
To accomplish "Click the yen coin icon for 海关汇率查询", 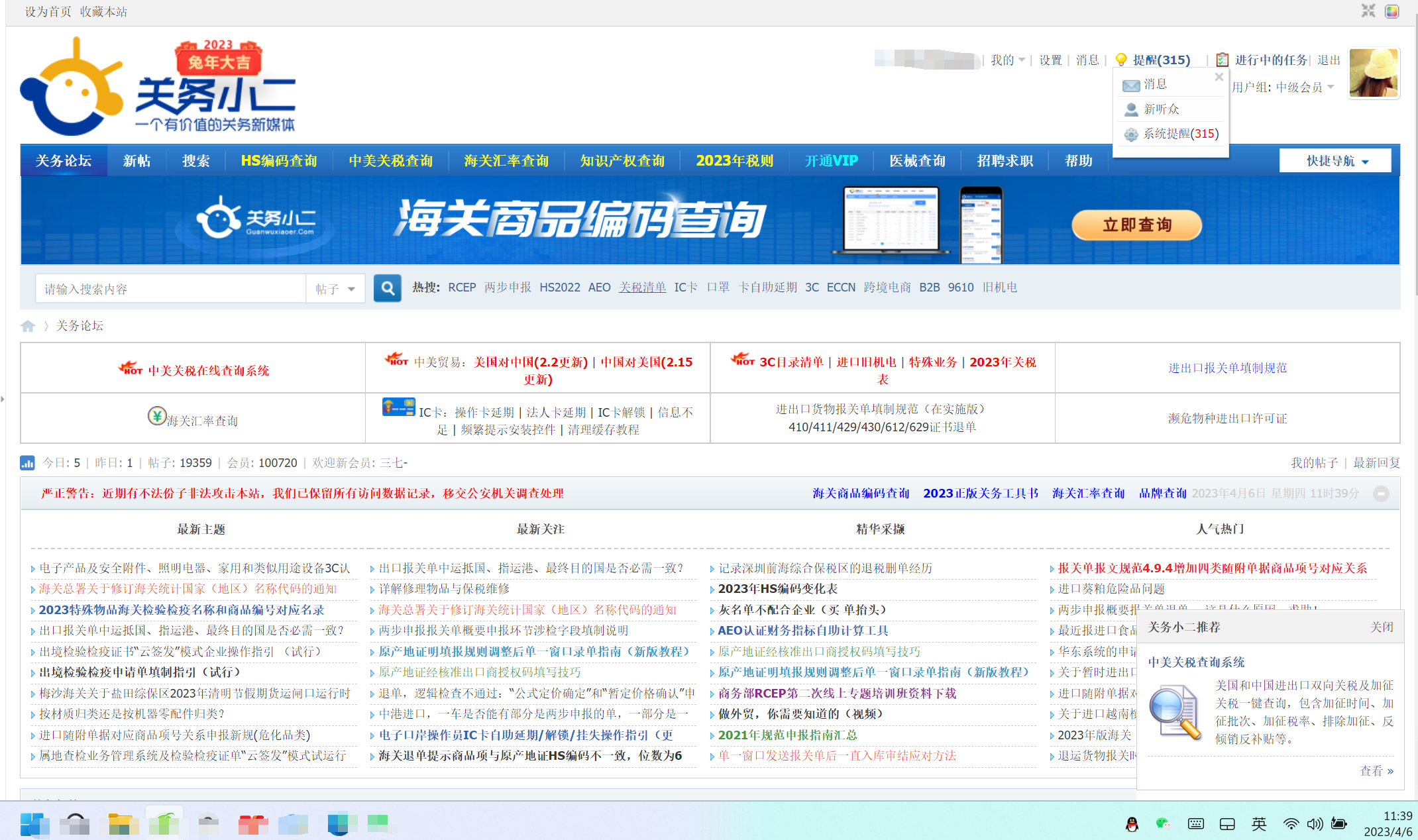I will click(157, 416).
